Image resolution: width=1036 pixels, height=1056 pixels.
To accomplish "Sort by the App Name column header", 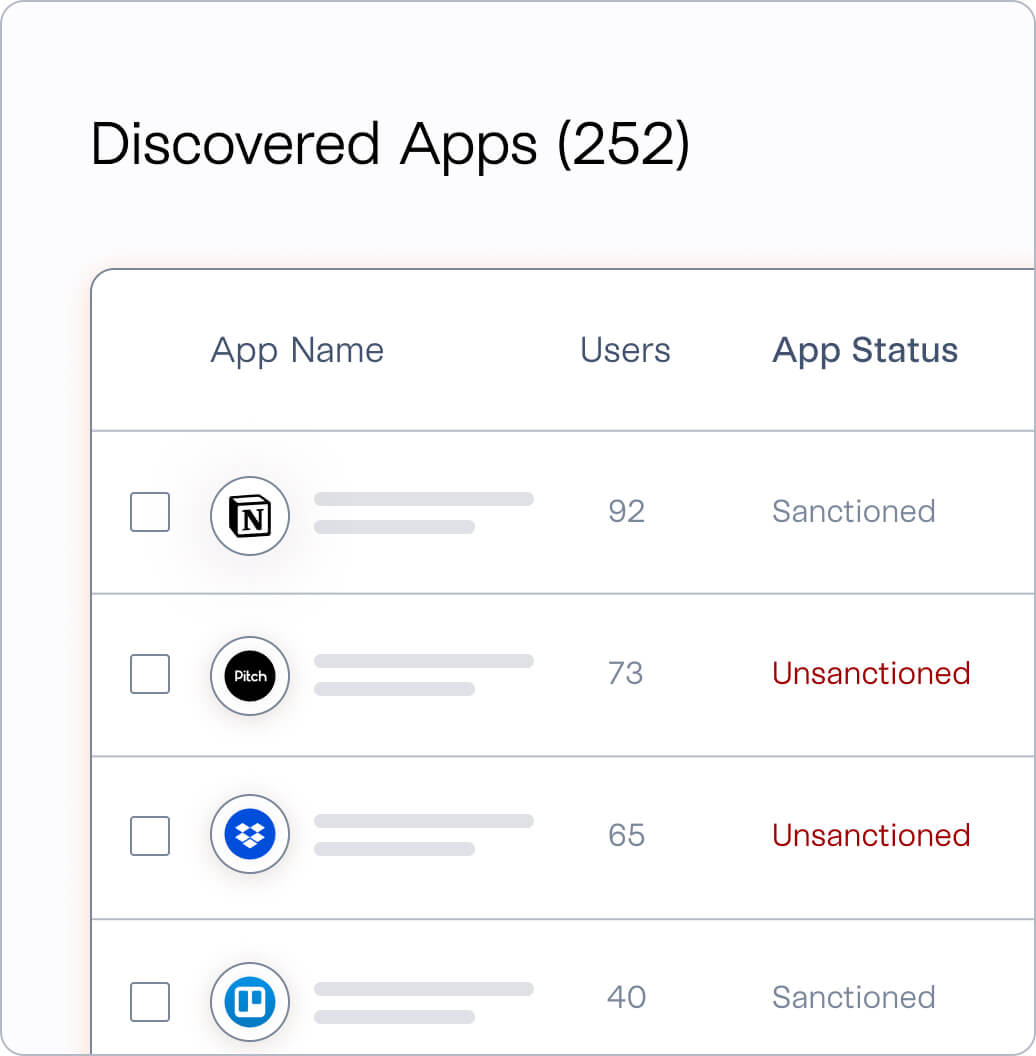I will (297, 351).
